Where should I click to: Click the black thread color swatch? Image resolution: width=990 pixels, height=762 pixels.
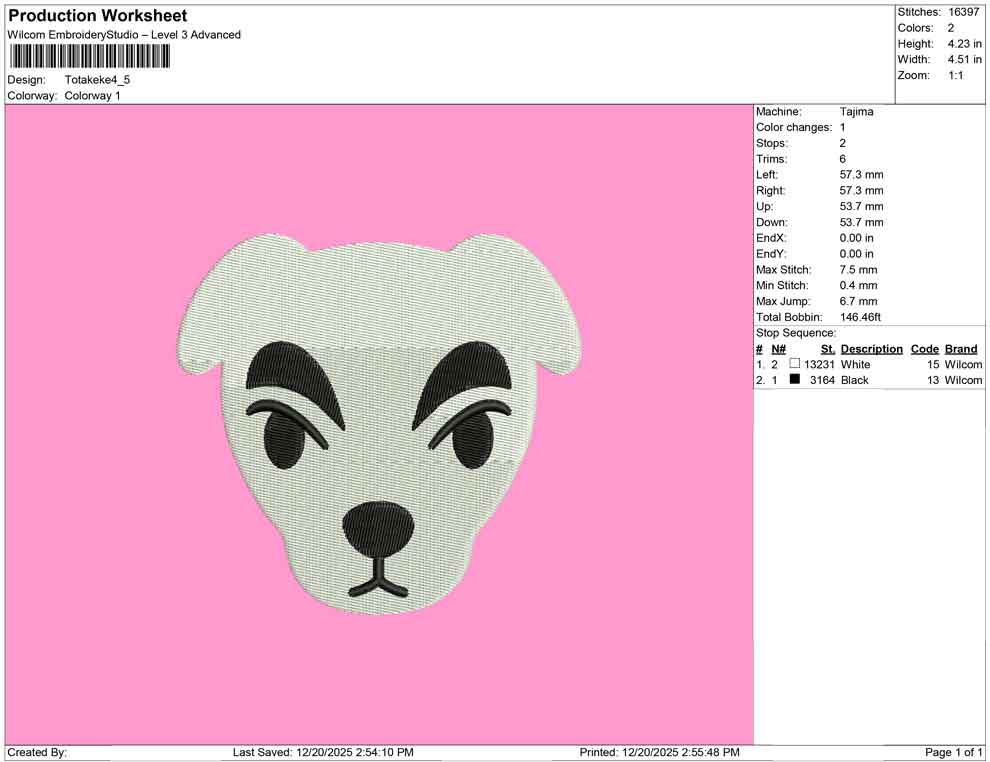coord(795,379)
